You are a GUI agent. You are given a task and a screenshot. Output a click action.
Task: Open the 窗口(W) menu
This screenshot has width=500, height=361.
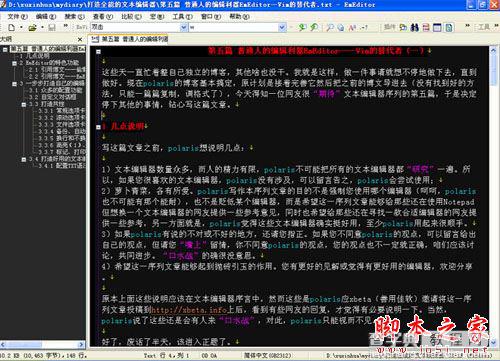click(x=211, y=16)
